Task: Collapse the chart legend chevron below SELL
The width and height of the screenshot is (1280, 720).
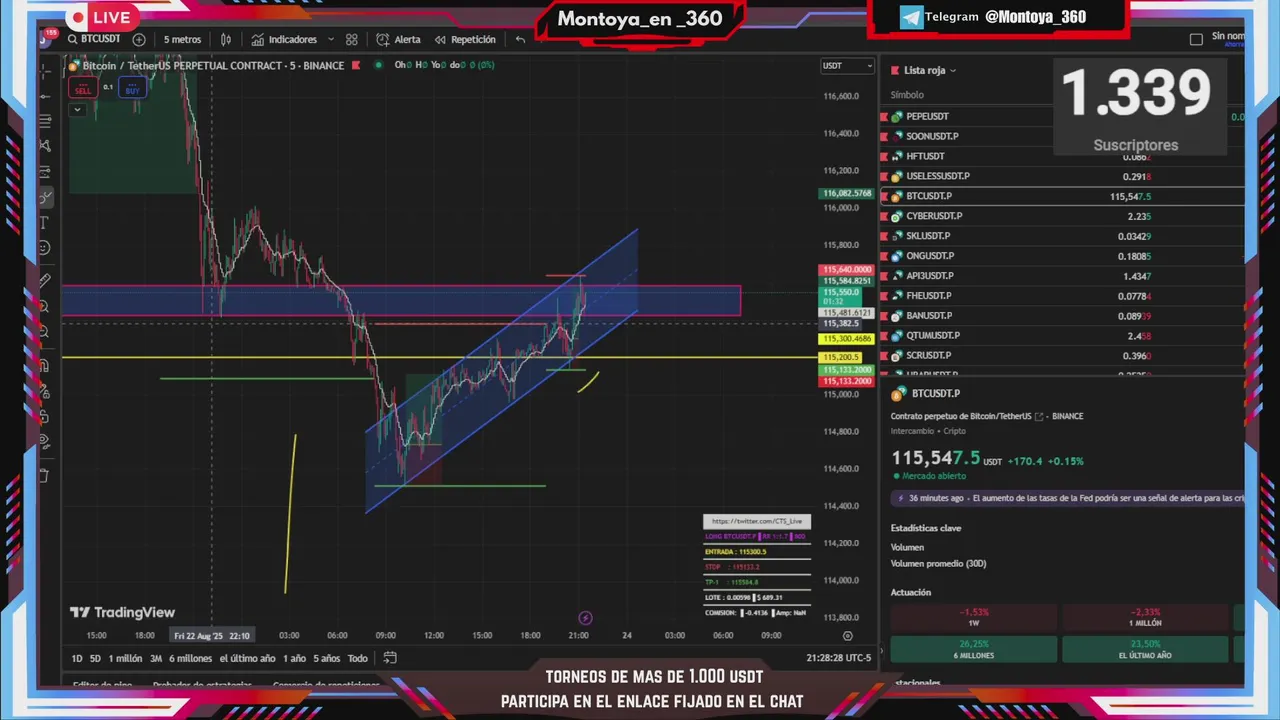Action: click(x=77, y=109)
